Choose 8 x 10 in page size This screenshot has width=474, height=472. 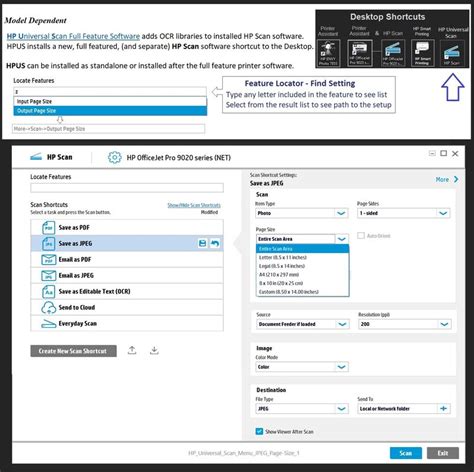302,283
